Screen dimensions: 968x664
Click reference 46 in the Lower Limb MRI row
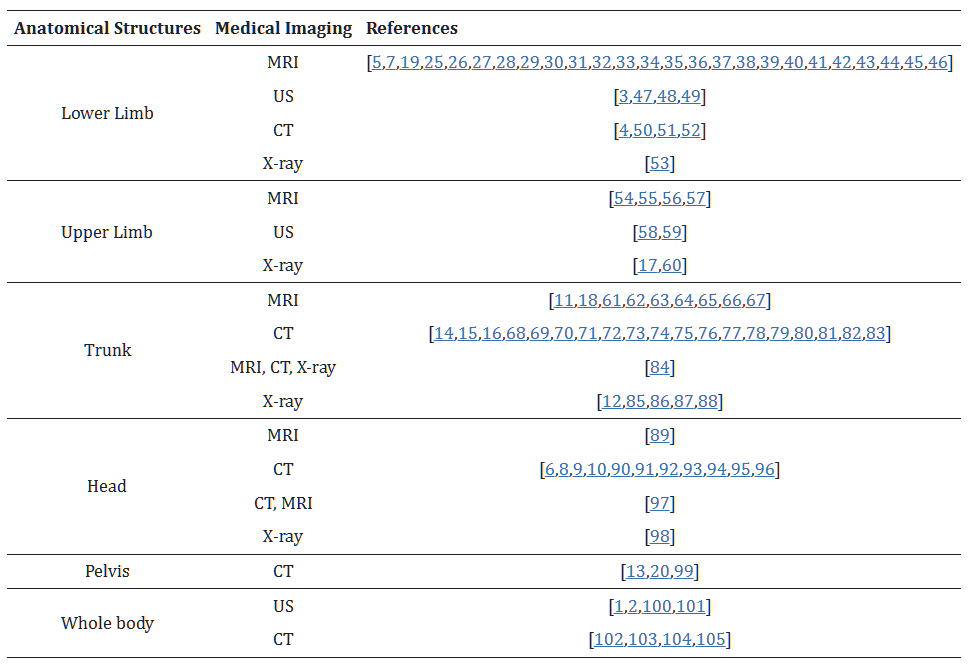click(x=937, y=63)
